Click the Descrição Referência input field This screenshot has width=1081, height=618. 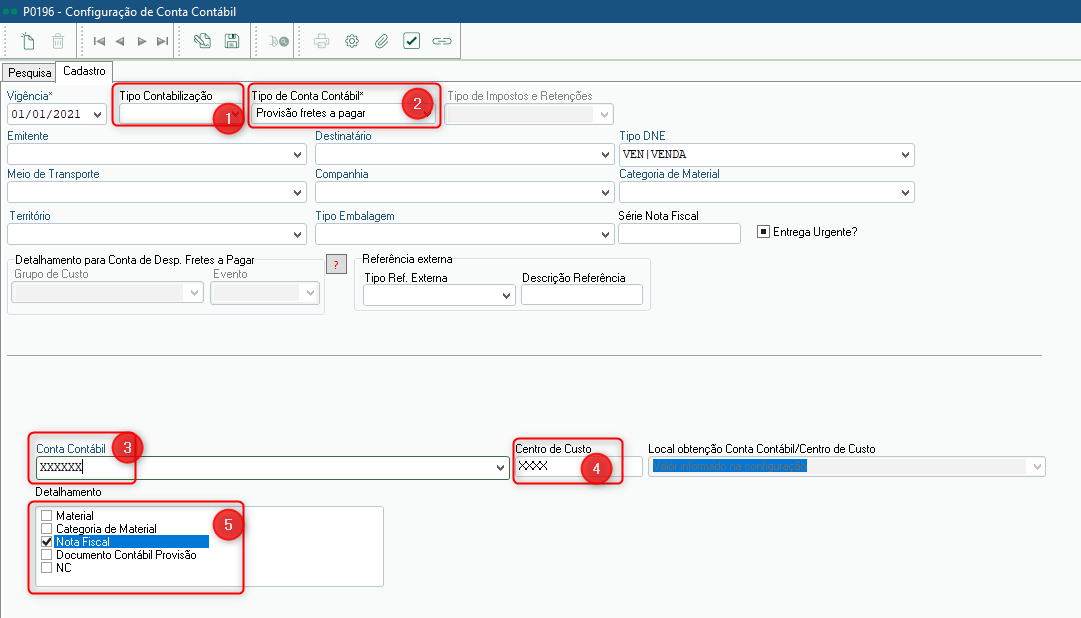[x=582, y=295]
